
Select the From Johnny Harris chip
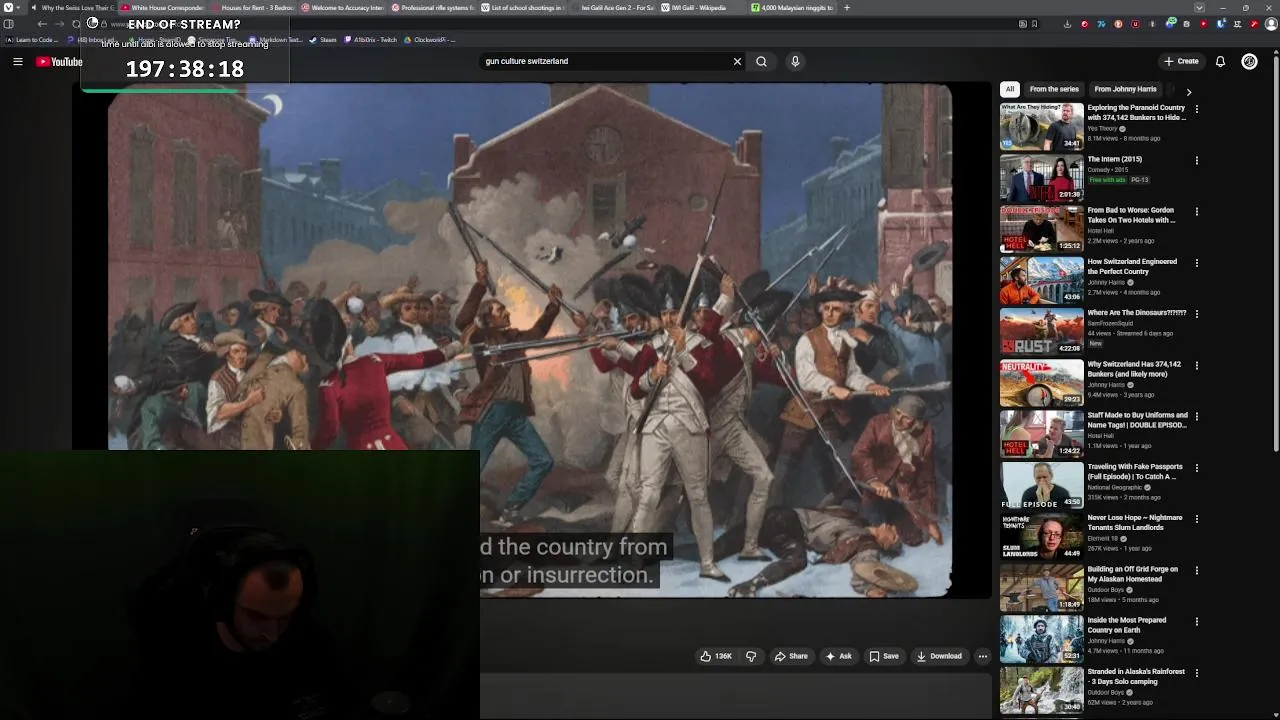1125,89
